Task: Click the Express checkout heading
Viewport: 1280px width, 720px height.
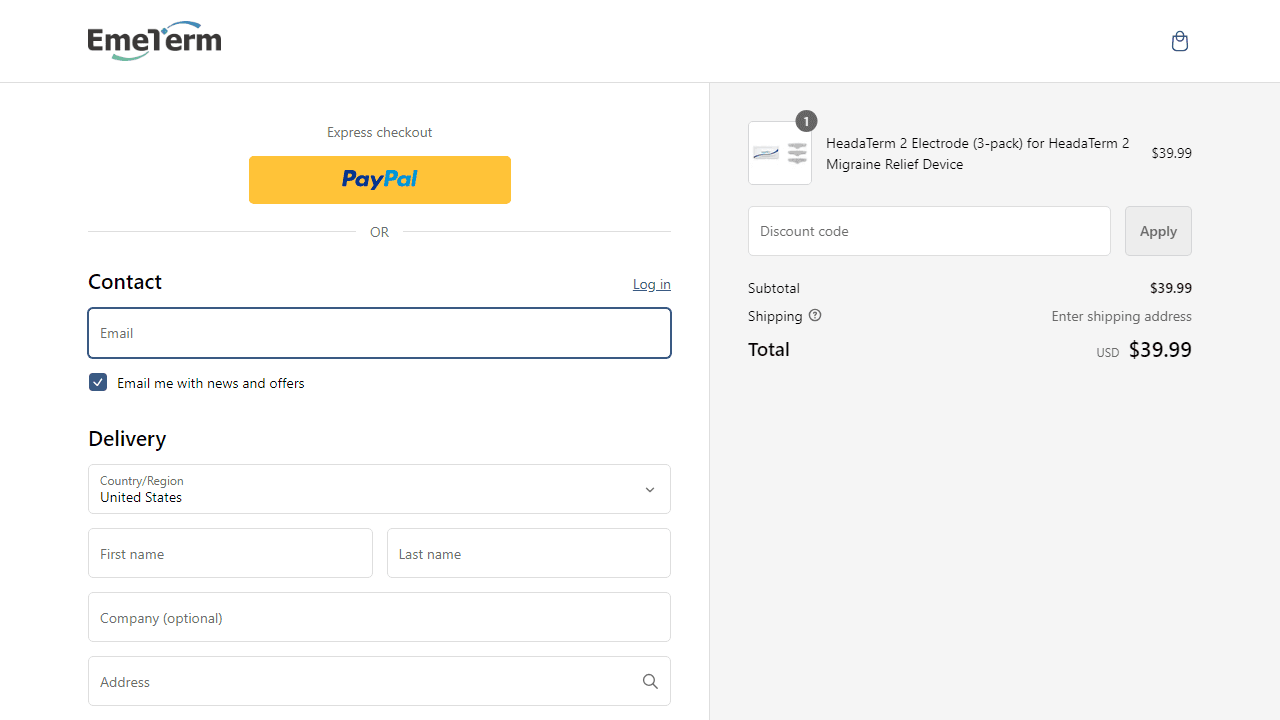Action: point(380,132)
